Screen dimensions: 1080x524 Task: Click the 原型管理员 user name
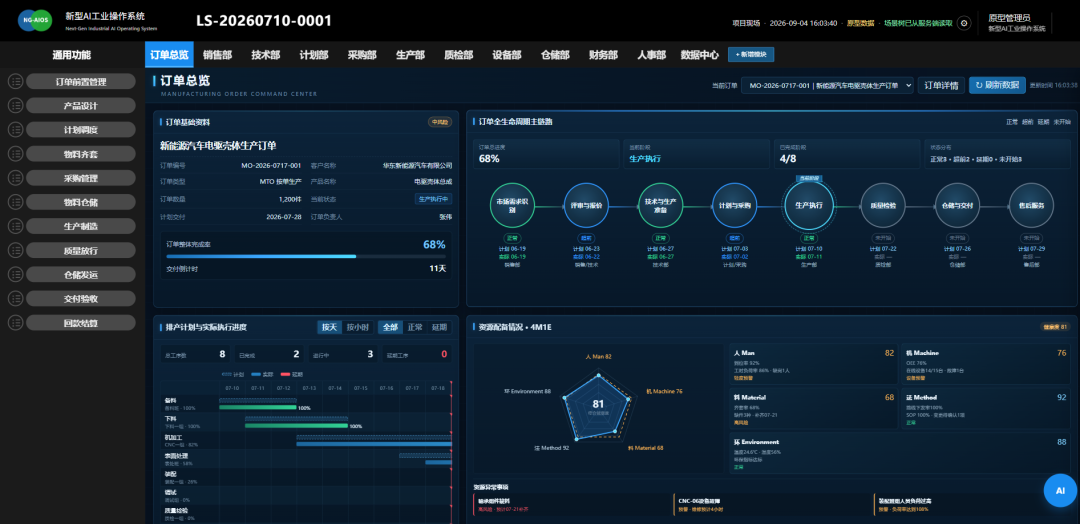pyautogui.click(x=1009, y=18)
